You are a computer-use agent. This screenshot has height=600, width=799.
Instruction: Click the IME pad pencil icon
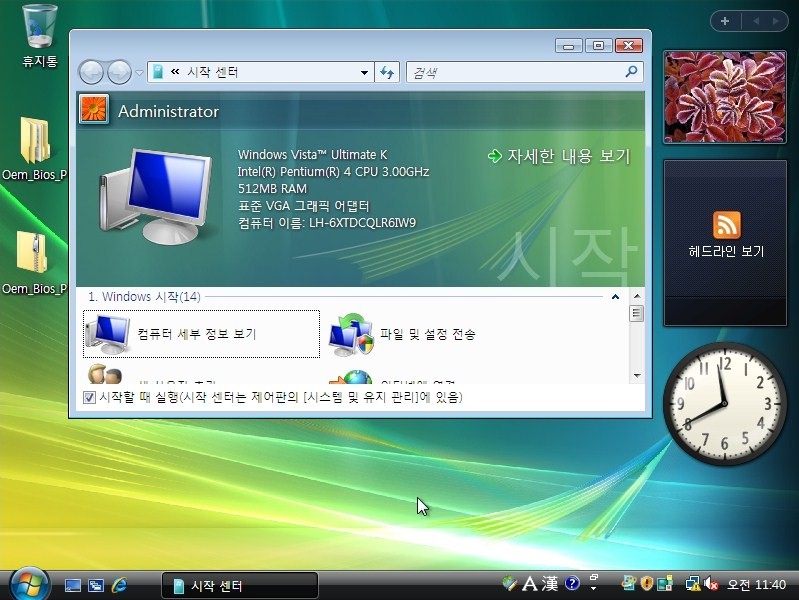coord(509,583)
